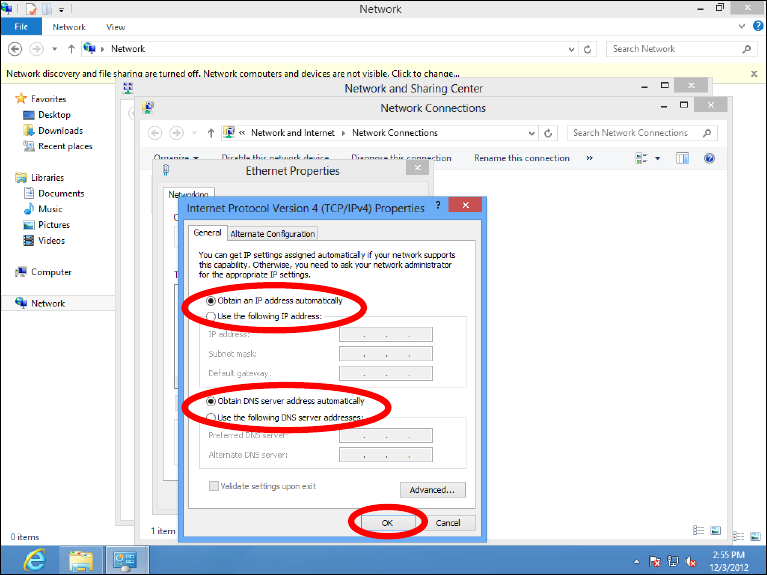Open Documents library
This screenshot has height=575, width=767.
pos(61,193)
